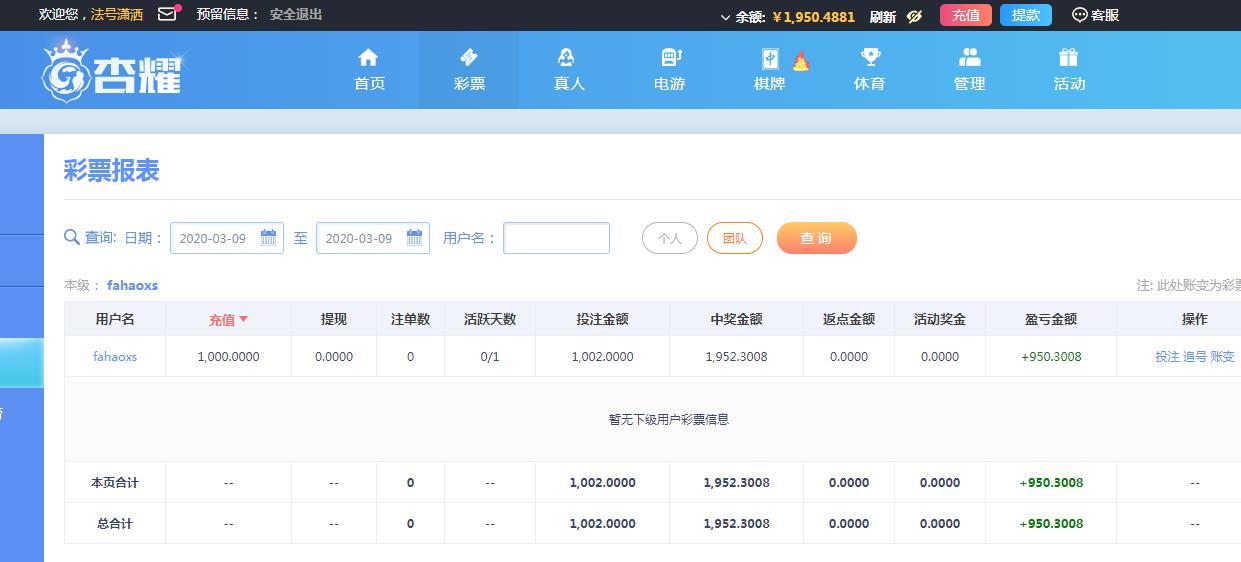Click the home house icon
1241x562 pixels.
(x=369, y=57)
